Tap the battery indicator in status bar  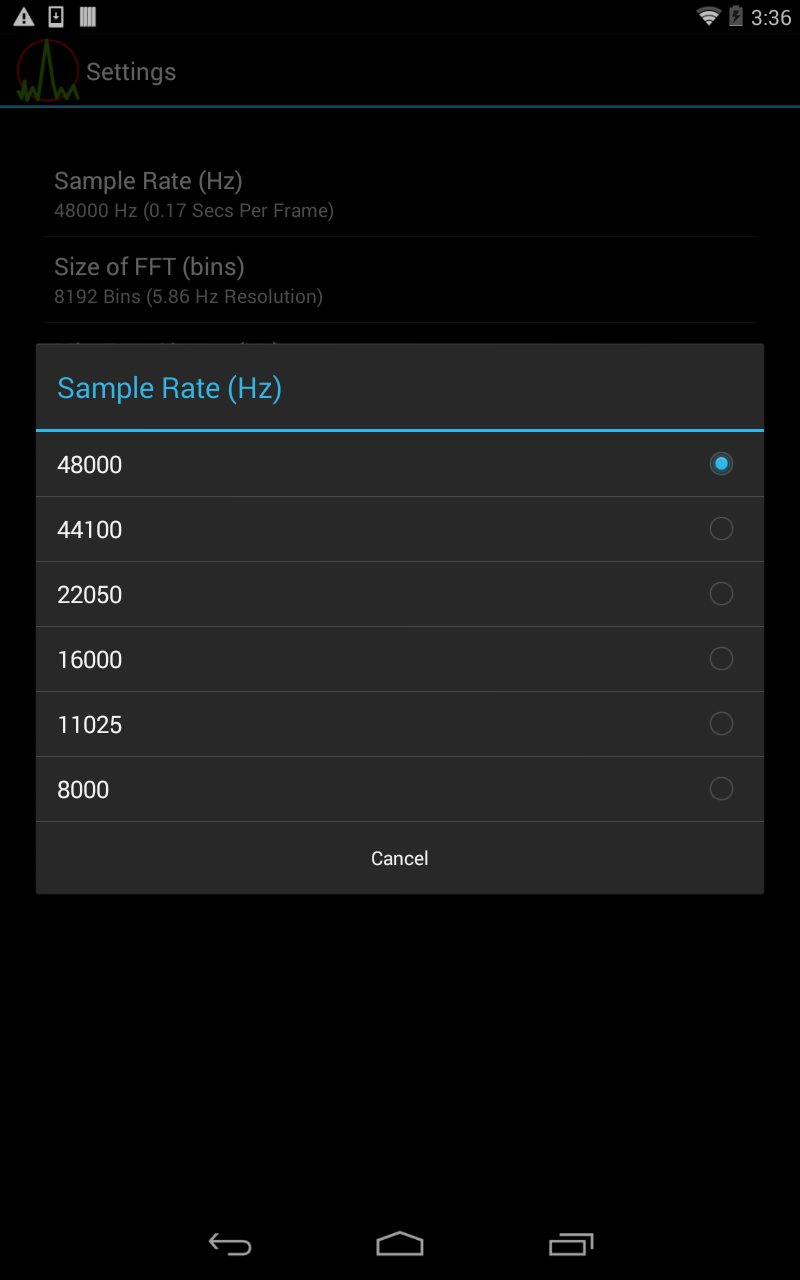(737, 15)
